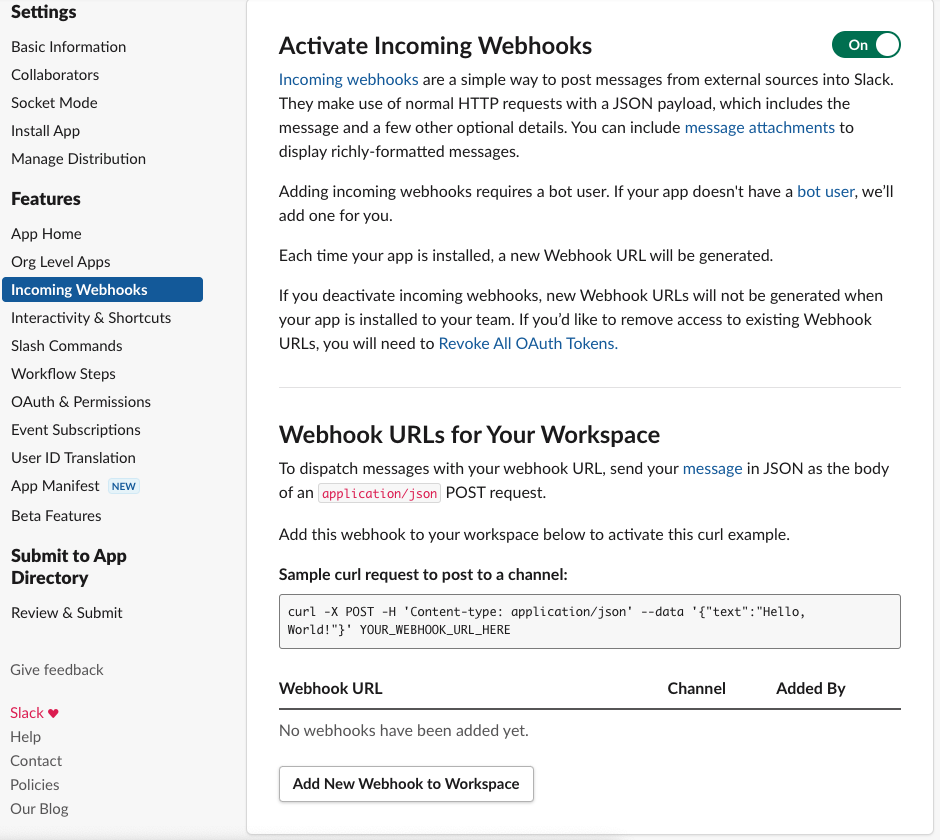Open the Policies footer link
This screenshot has width=940, height=840.
(x=35, y=785)
